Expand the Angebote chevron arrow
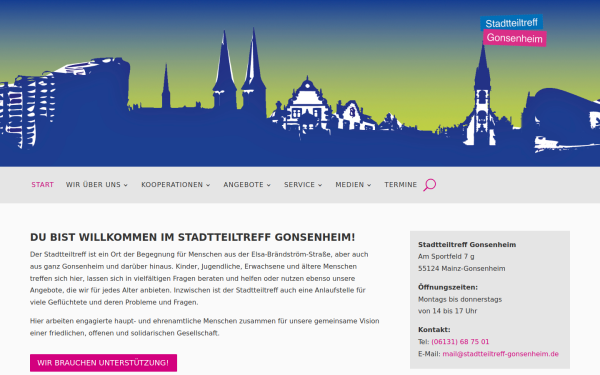Viewport: 600px width, 375px height. click(269, 185)
